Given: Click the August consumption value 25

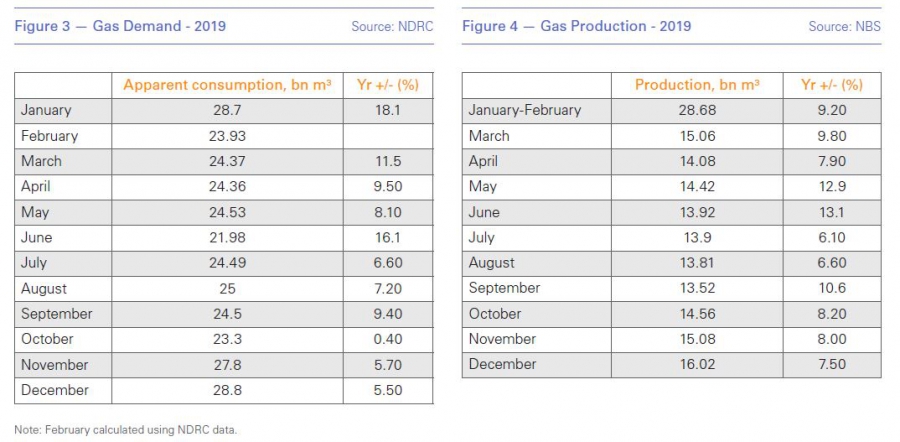Looking at the screenshot, I should click(227, 288).
